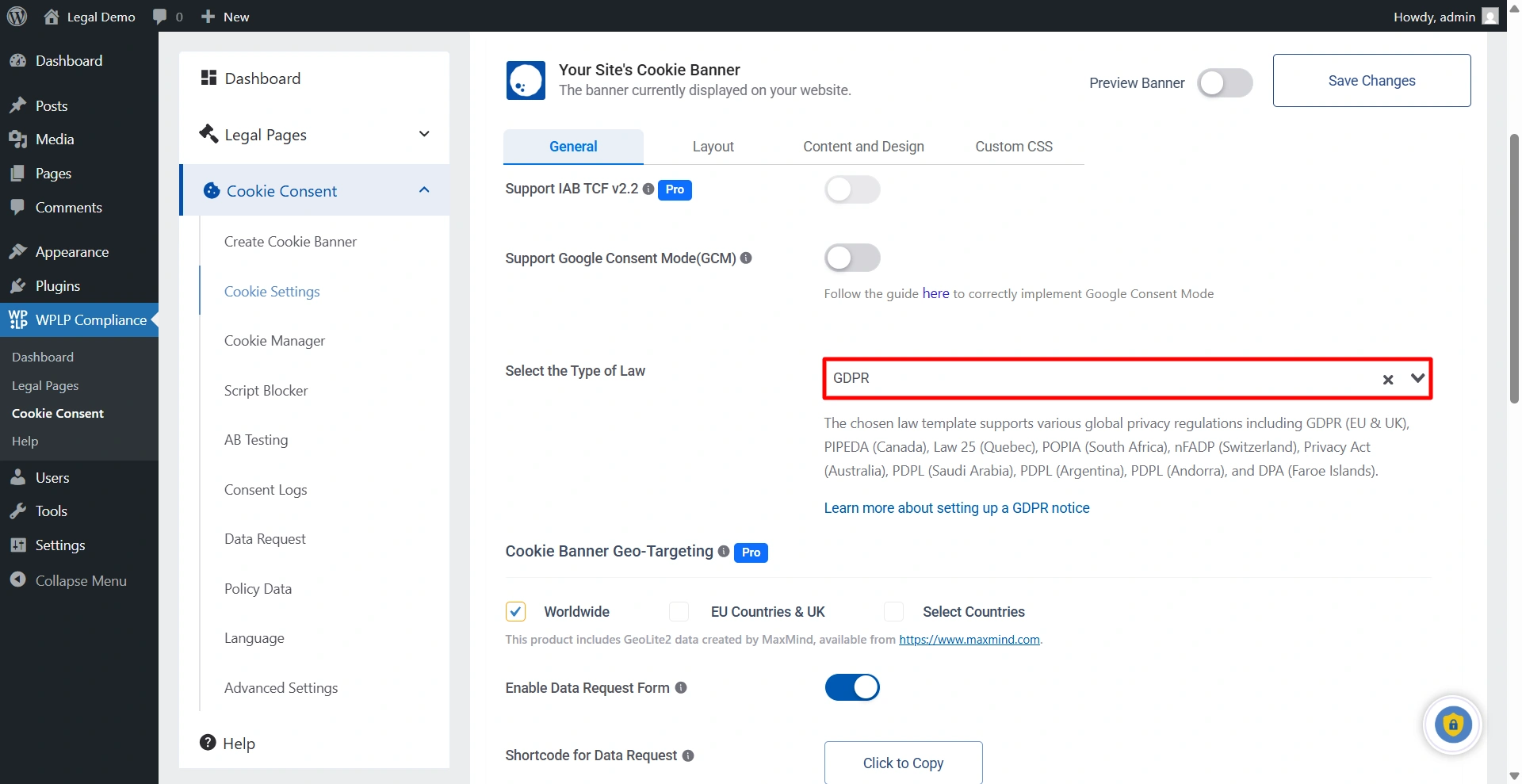Image resolution: width=1522 pixels, height=784 pixels.
Task: Click info icon beside Enable Data Request Form
Action: pyautogui.click(x=681, y=688)
